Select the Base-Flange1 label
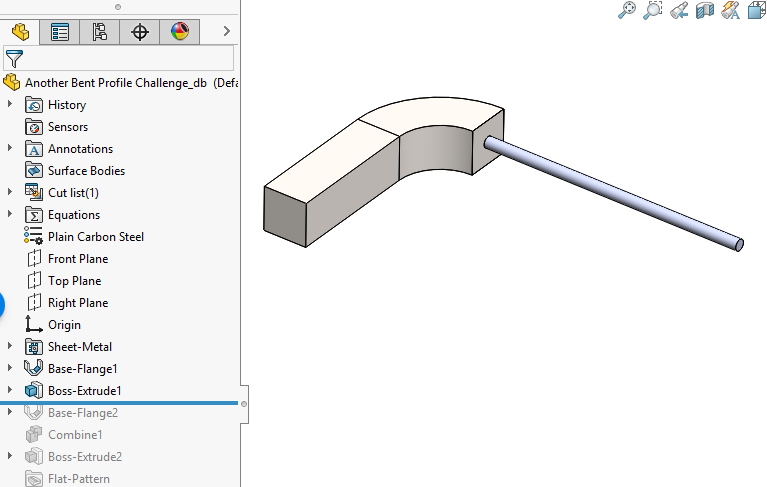Screen dimensions: 767x487 click(83, 369)
